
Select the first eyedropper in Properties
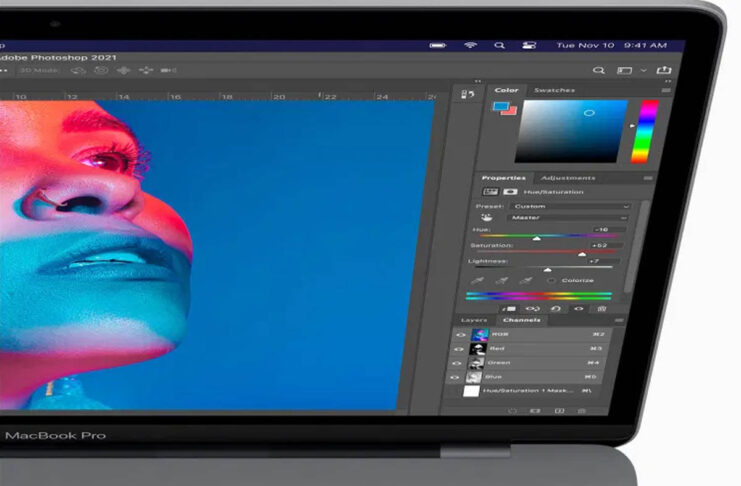[477, 281]
